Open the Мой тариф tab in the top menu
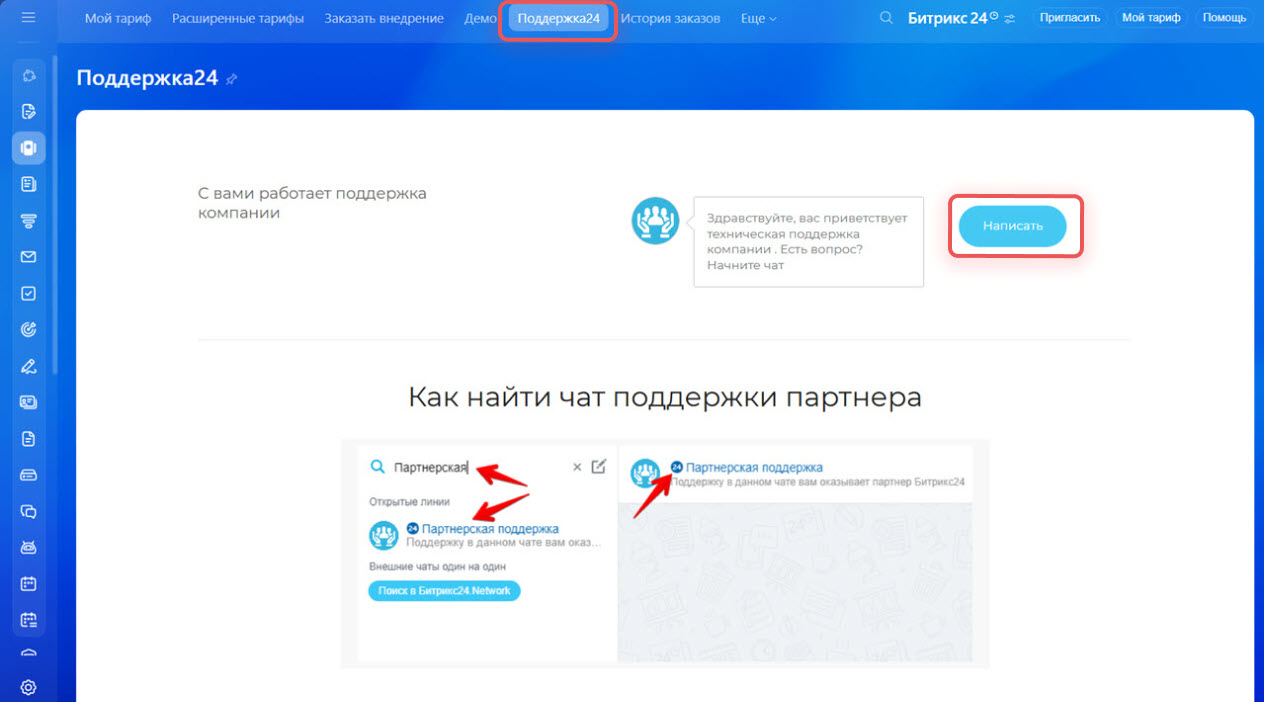Viewport: 1264px width, 702px height. pyautogui.click(x=118, y=18)
